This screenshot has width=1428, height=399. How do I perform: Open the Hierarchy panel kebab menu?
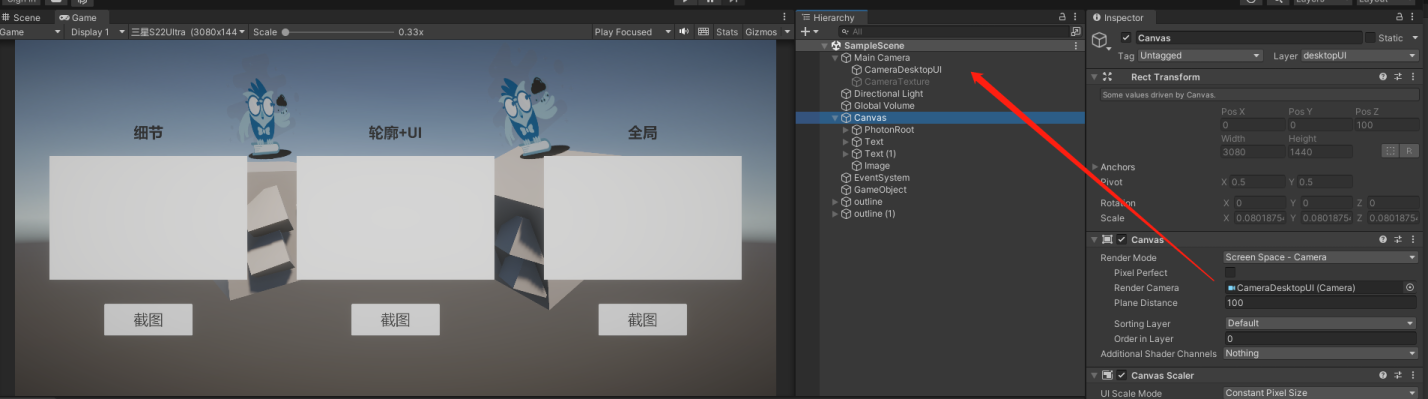coord(1076,18)
